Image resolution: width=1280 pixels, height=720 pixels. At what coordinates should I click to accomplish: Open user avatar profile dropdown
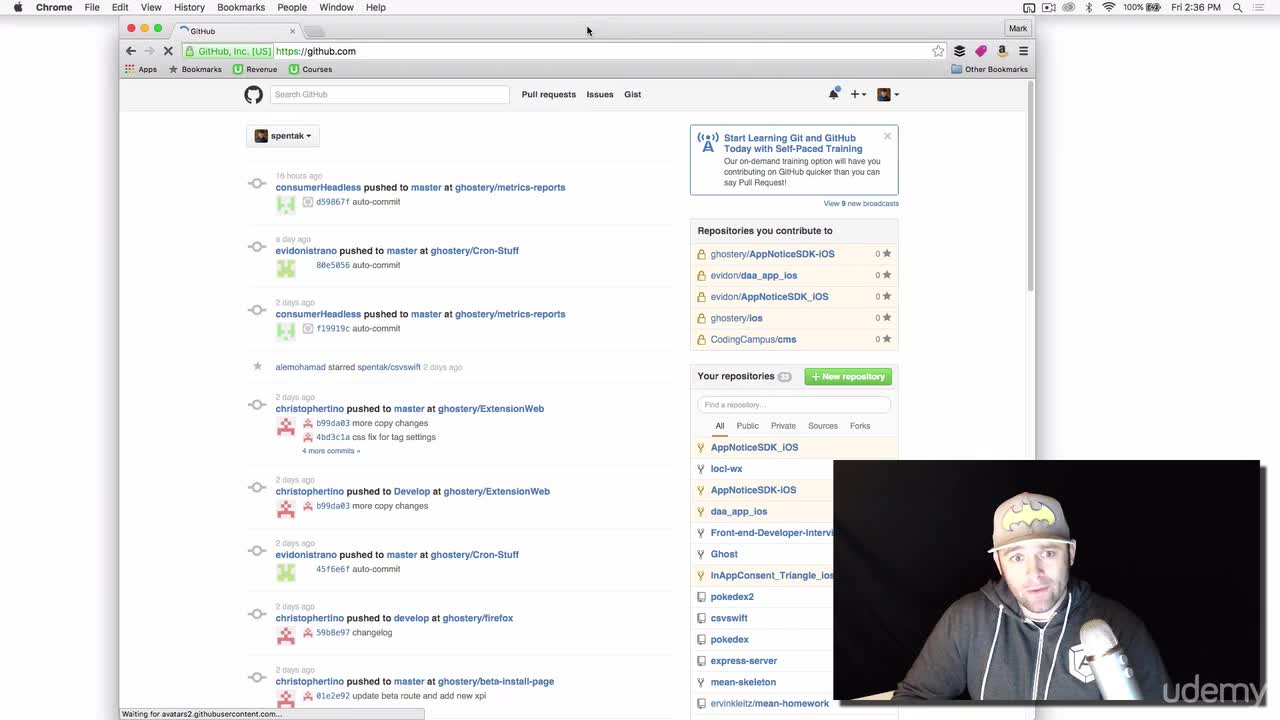coord(888,94)
